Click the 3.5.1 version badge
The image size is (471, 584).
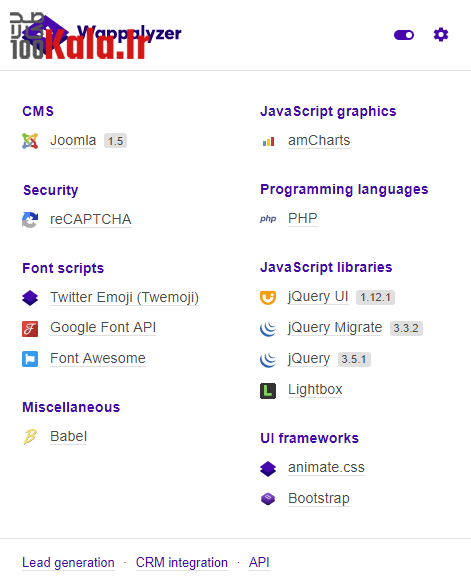tap(354, 359)
